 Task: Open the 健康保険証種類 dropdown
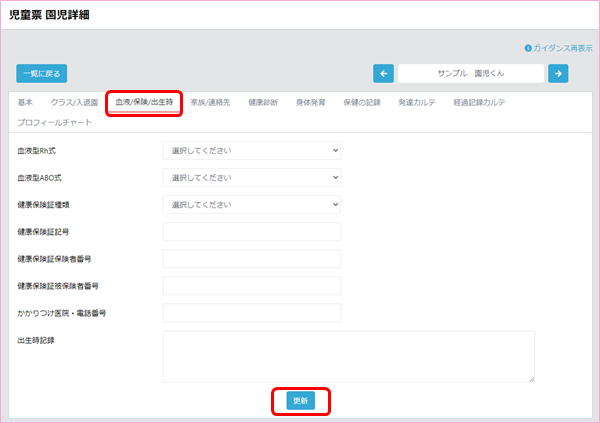coord(251,205)
